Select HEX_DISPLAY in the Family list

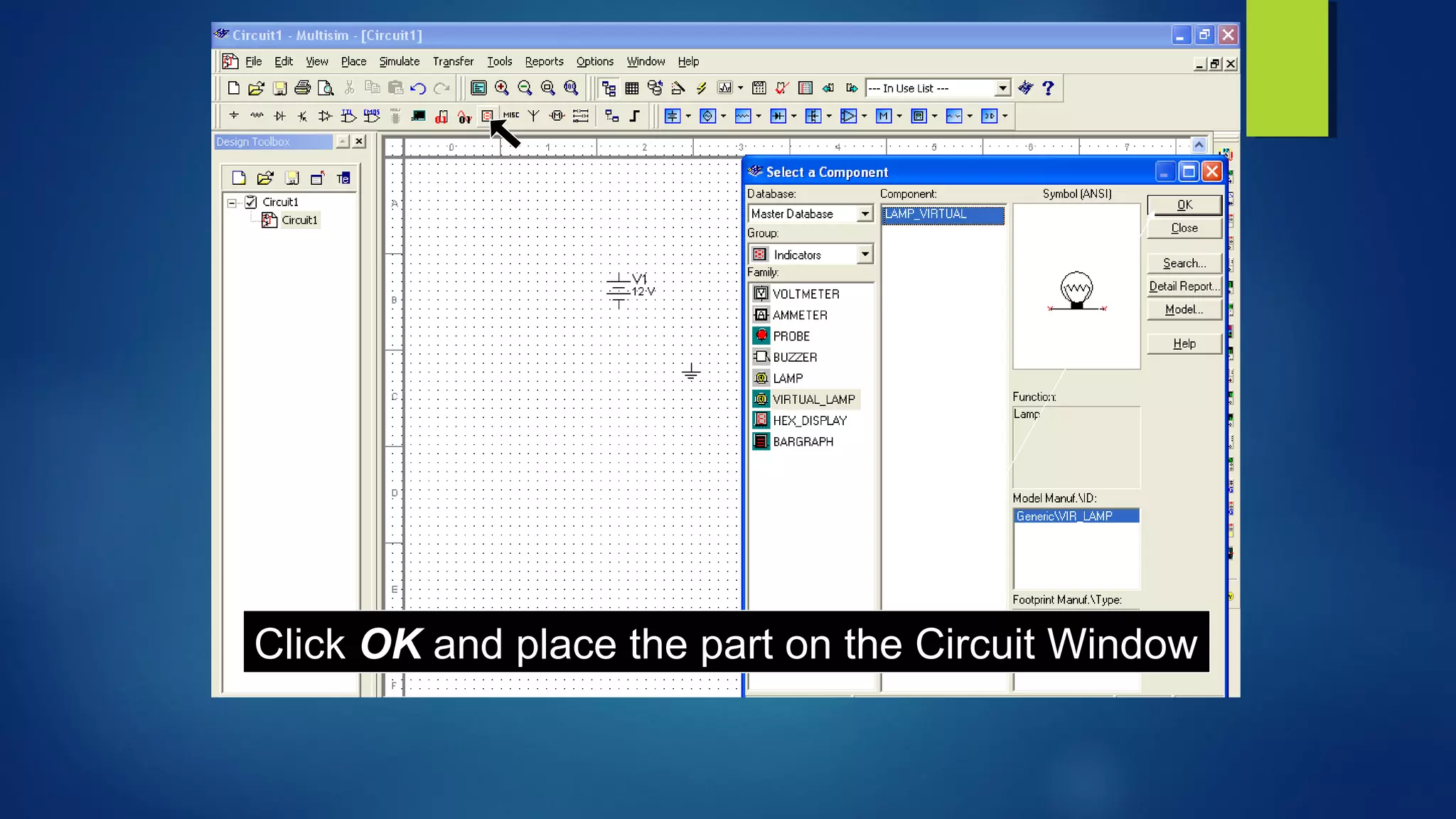click(x=809, y=421)
